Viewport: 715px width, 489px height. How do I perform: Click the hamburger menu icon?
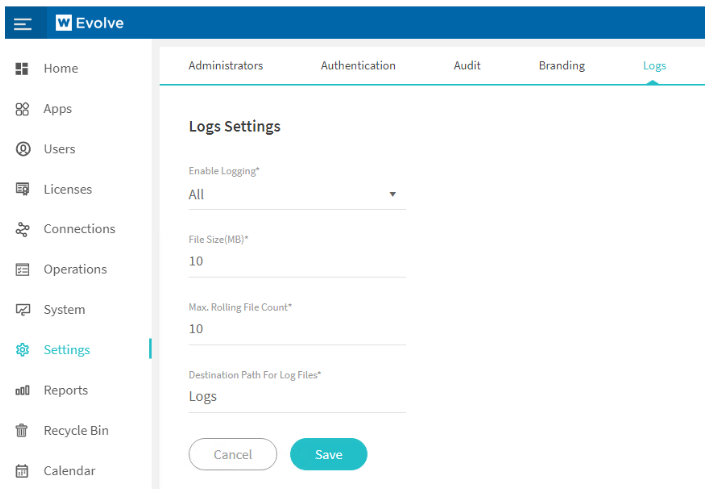pos(22,23)
